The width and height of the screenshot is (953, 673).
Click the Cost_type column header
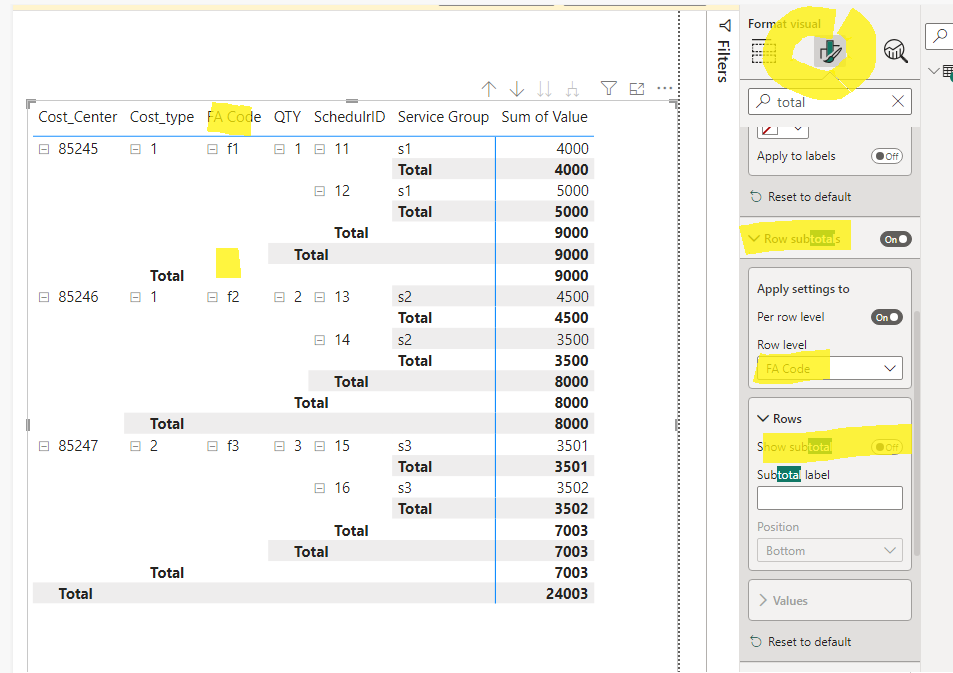pyautogui.click(x=162, y=117)
